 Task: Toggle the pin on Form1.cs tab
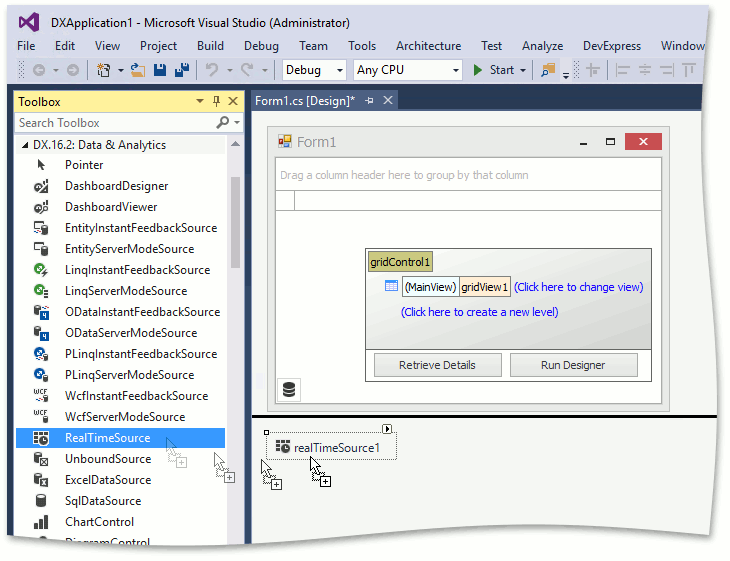(x=370, y=101)
